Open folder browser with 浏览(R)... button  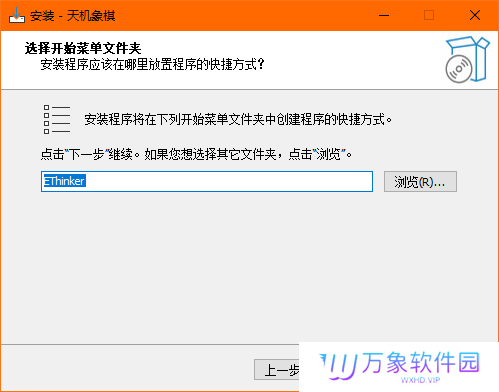[420, 182]
